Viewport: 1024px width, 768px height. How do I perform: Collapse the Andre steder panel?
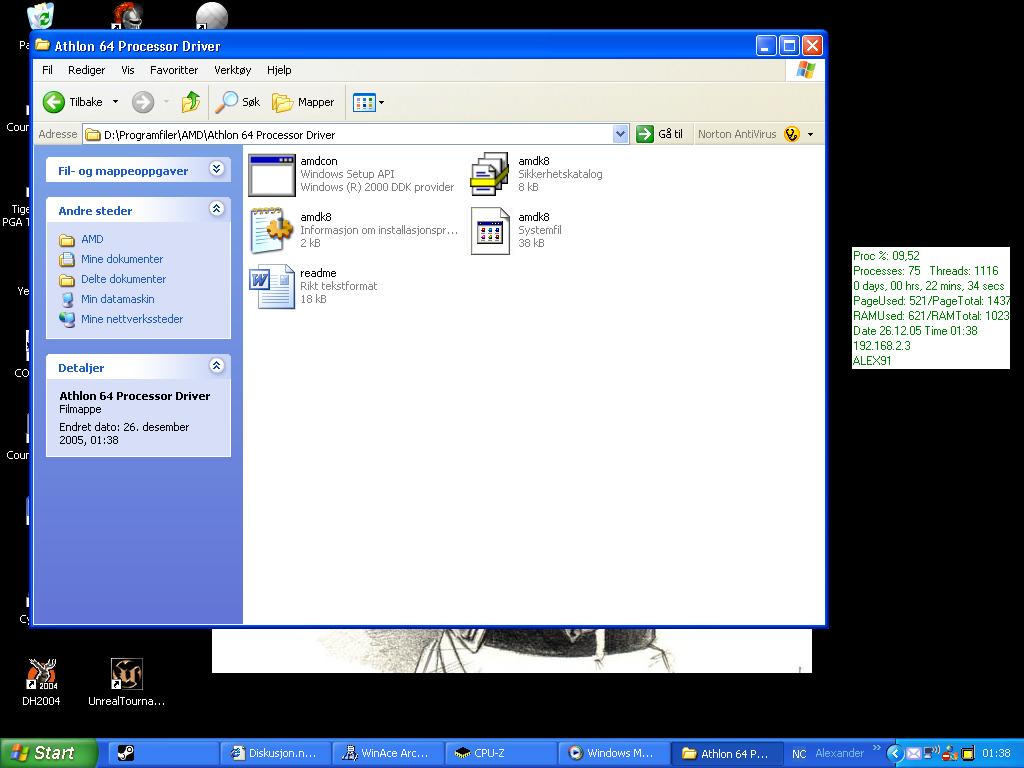coord(217,209)
